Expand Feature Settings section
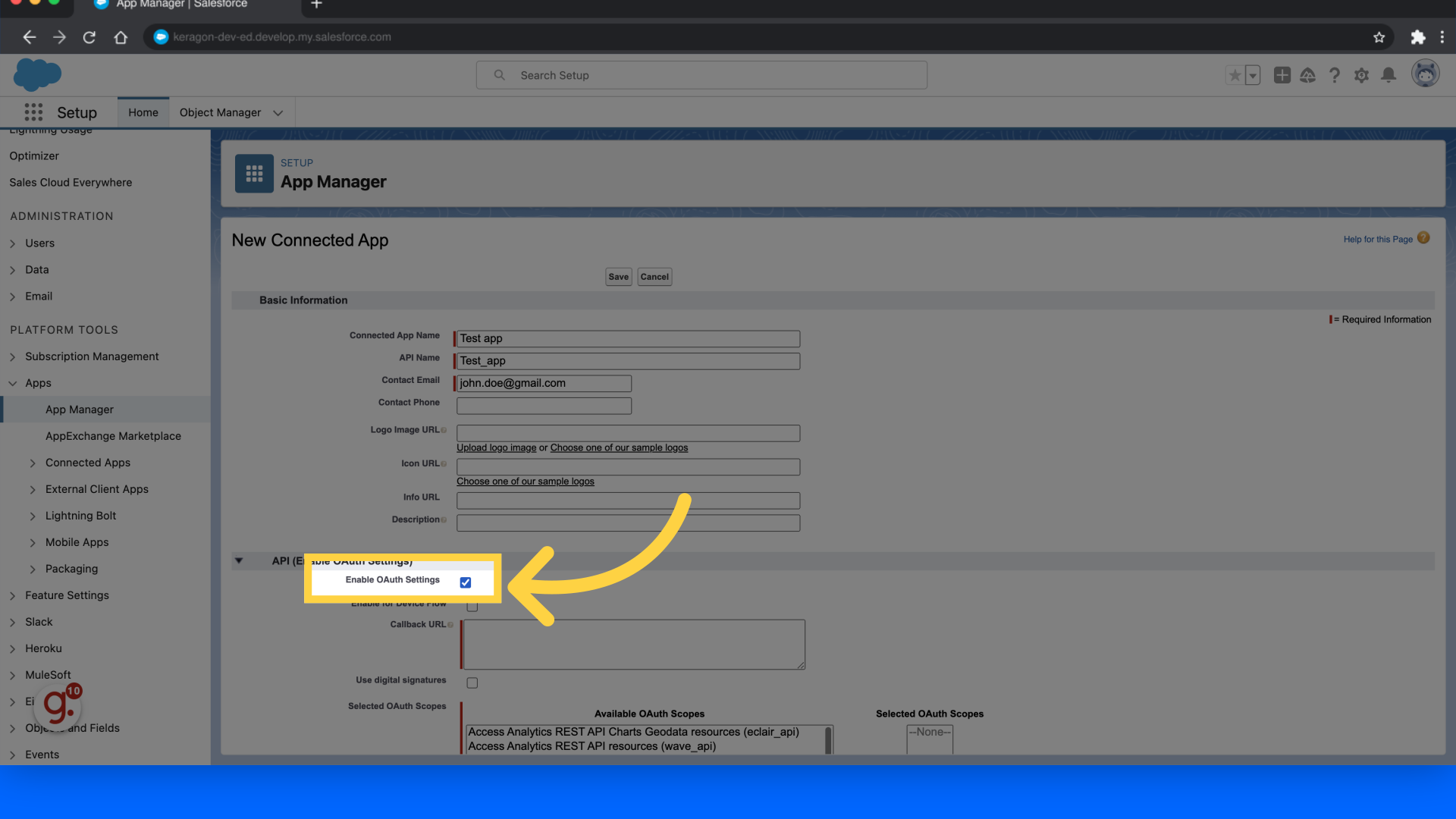 pyautogui.click(x=12, y=595)
